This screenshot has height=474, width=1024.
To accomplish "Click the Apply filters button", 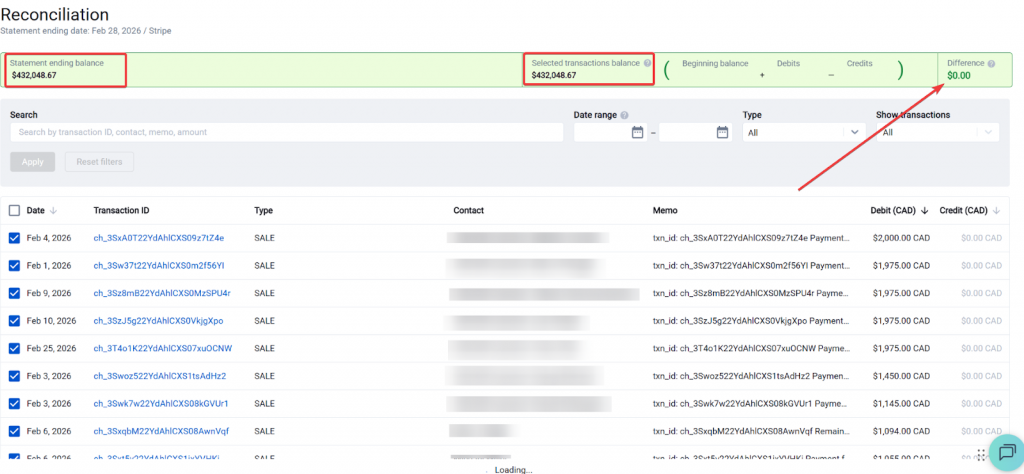I will (33, 162).
